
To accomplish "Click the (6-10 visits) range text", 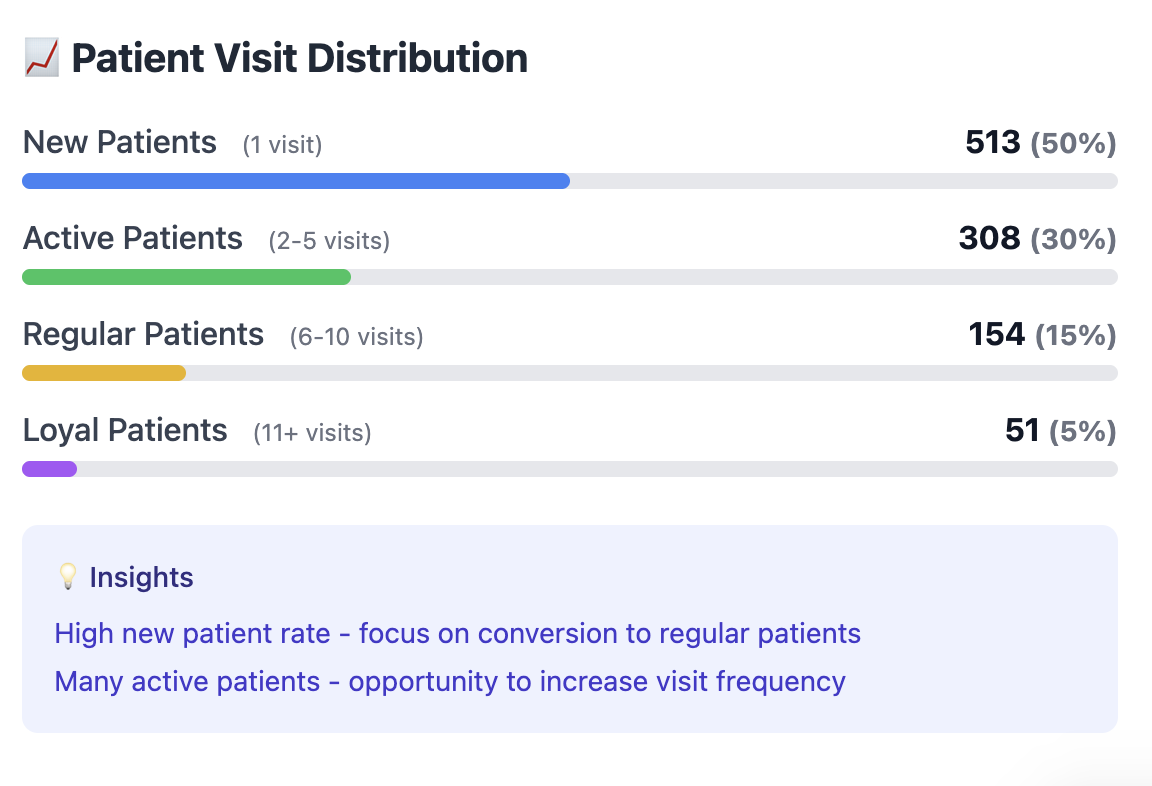I will tap(357, 337).
